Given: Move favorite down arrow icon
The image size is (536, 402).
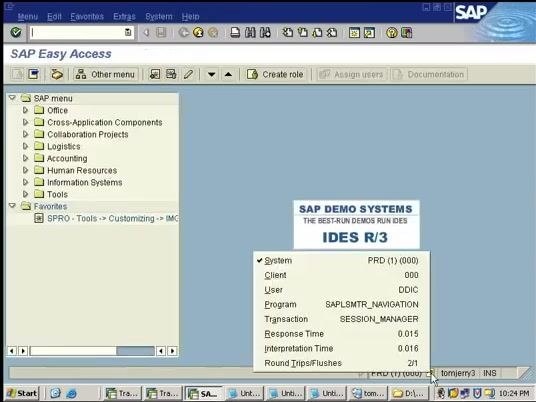Looking at the screenshot, I should coord(212,74).
